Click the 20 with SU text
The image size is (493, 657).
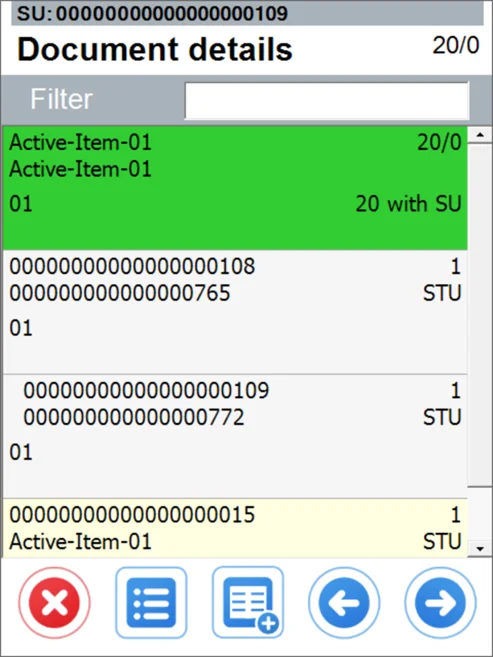click(408, 204)
